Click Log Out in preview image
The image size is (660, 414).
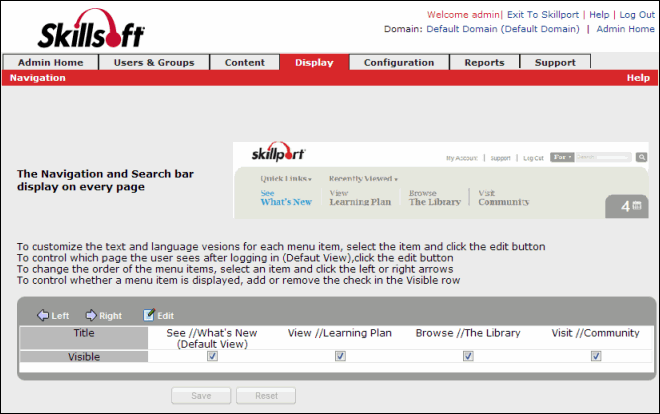click(533, 158)
